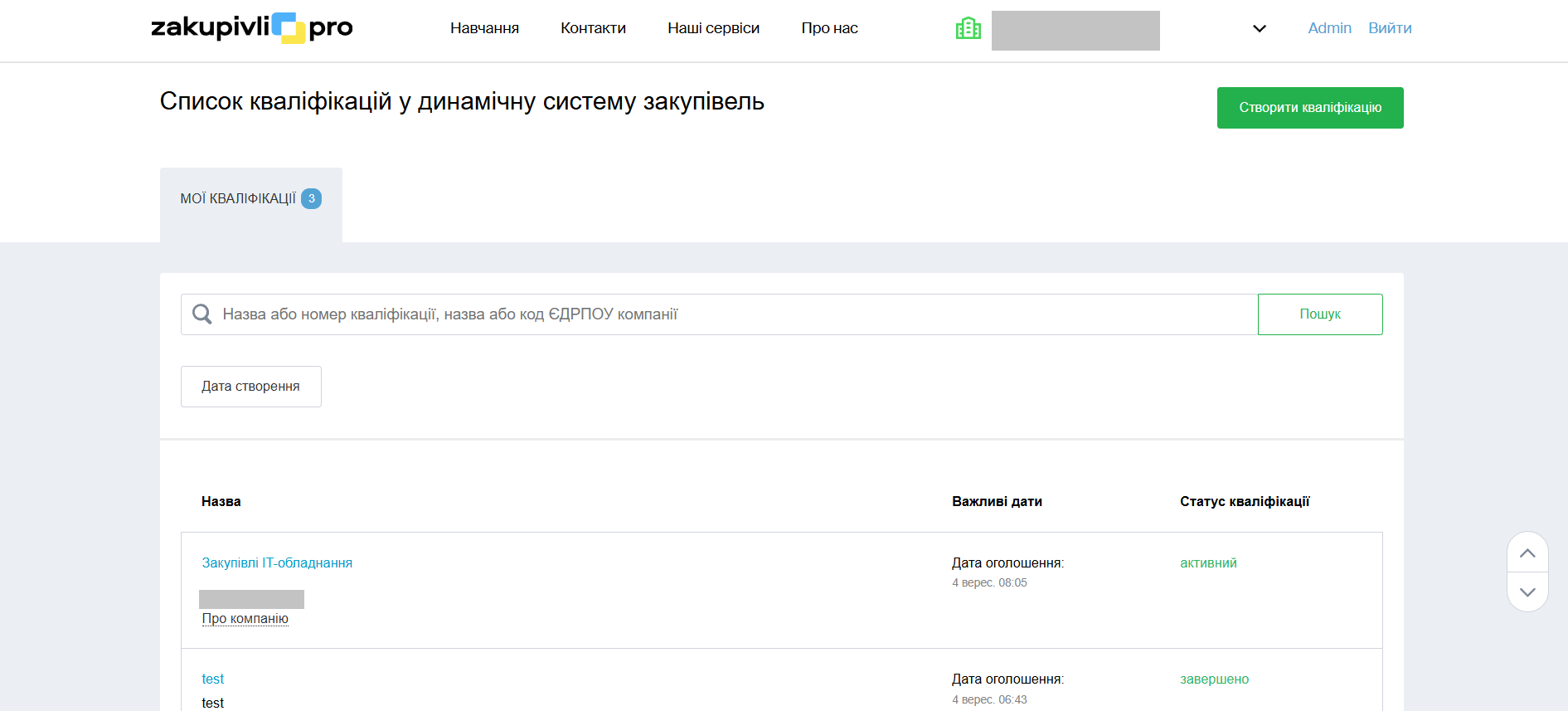Open the Контакти menu item
Viewport: 1568px width, 711px height.
[x=593, y=28]
